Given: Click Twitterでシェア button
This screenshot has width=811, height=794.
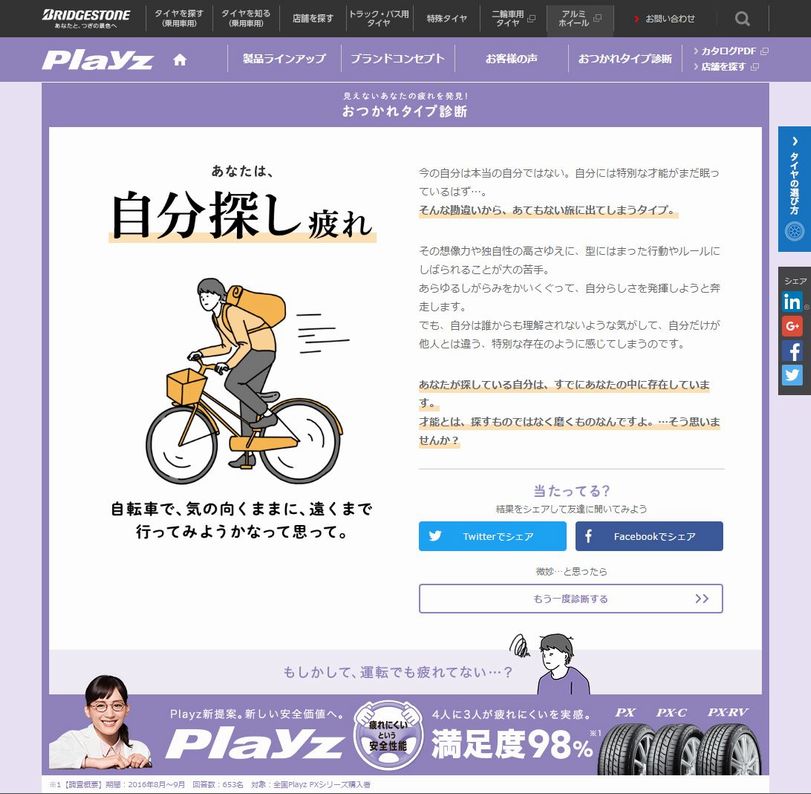Looking at the screenshot, I should pyautogui.click(x=492, y=536).
